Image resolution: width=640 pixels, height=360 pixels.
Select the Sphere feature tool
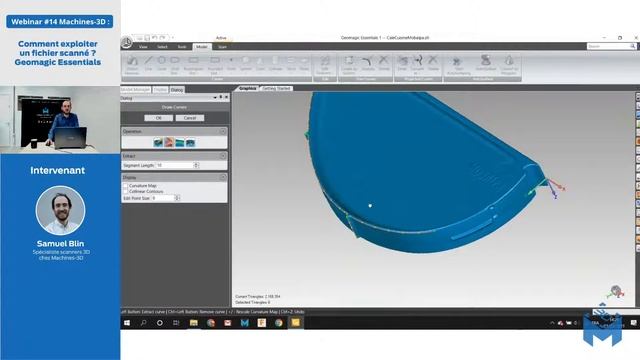[246, 63]
